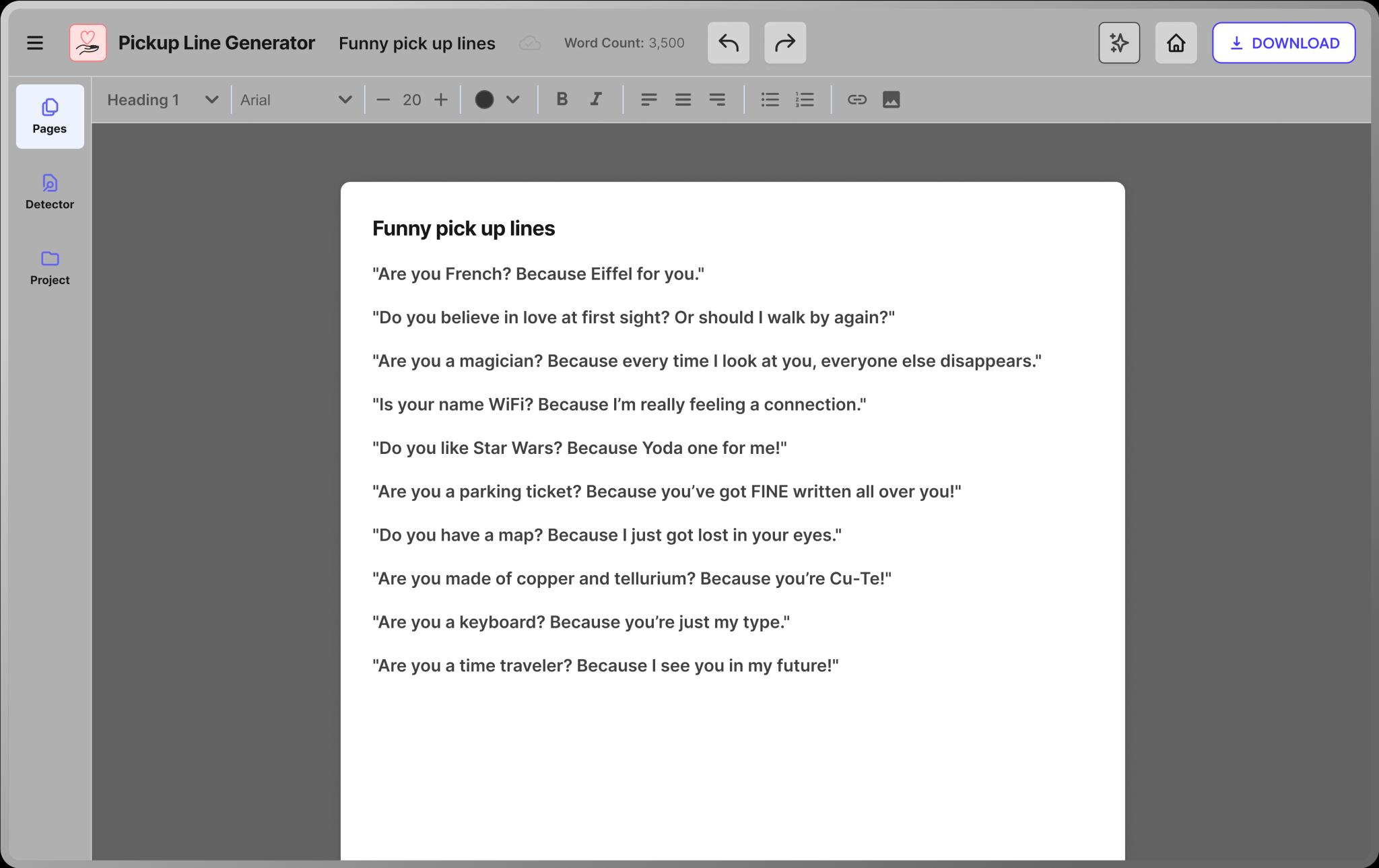
Task: Click the document title Funny pick up lines
Action: (x=417, y=43)
